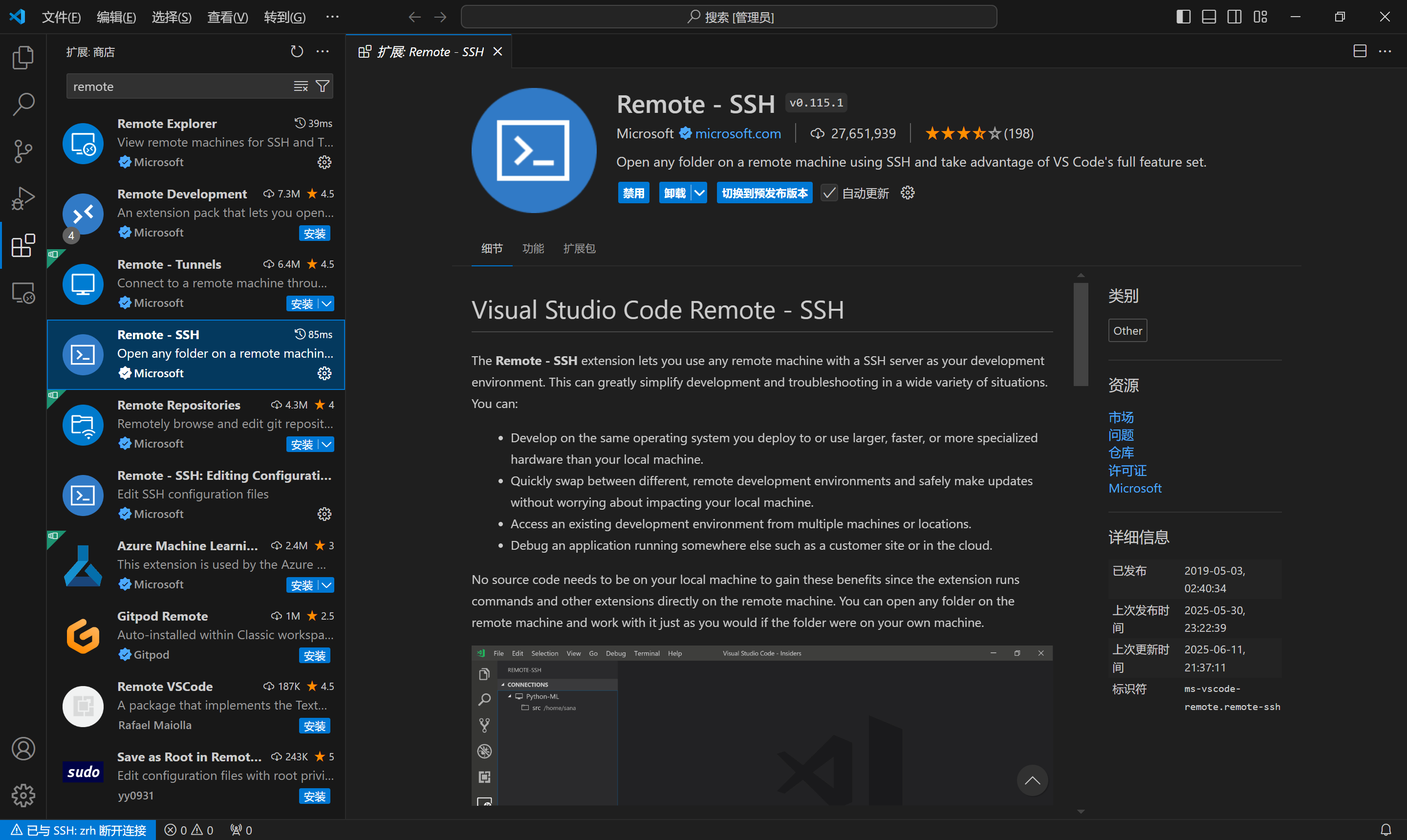
Task: Open the Source Control view
Action: tap(23, 151)
